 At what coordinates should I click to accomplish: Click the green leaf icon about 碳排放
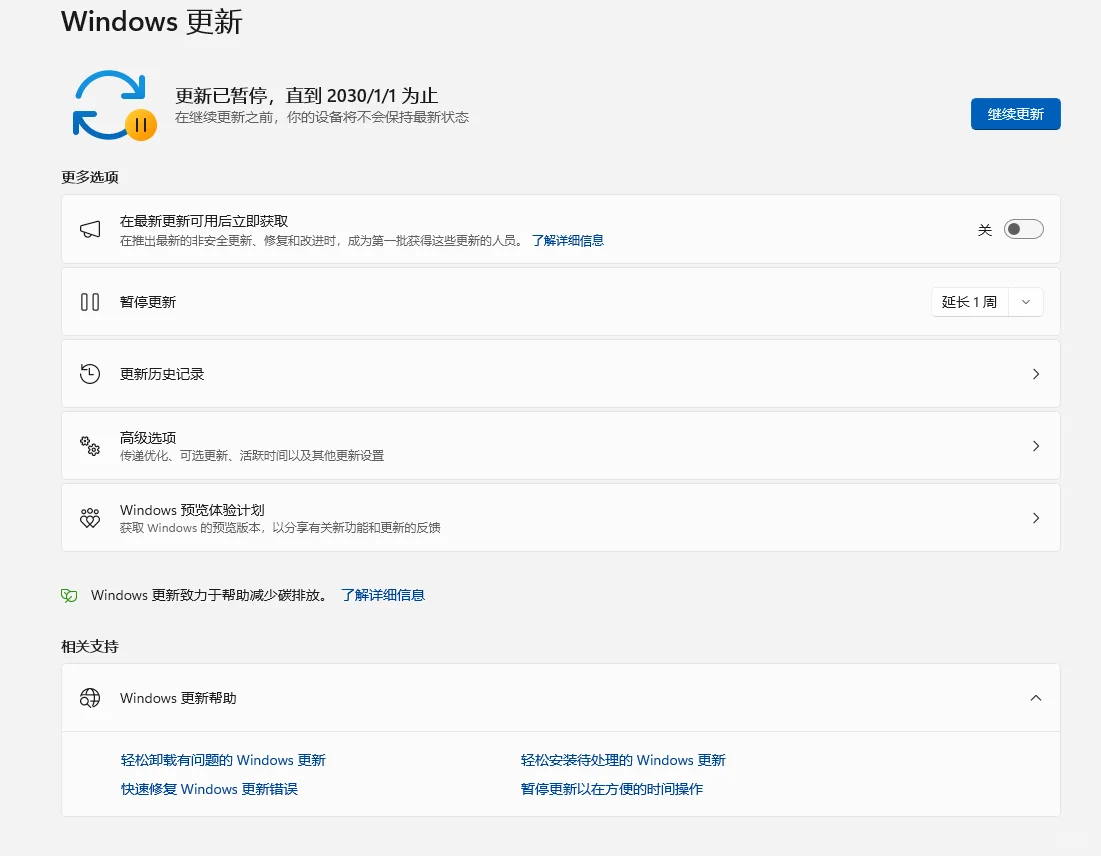68,594
